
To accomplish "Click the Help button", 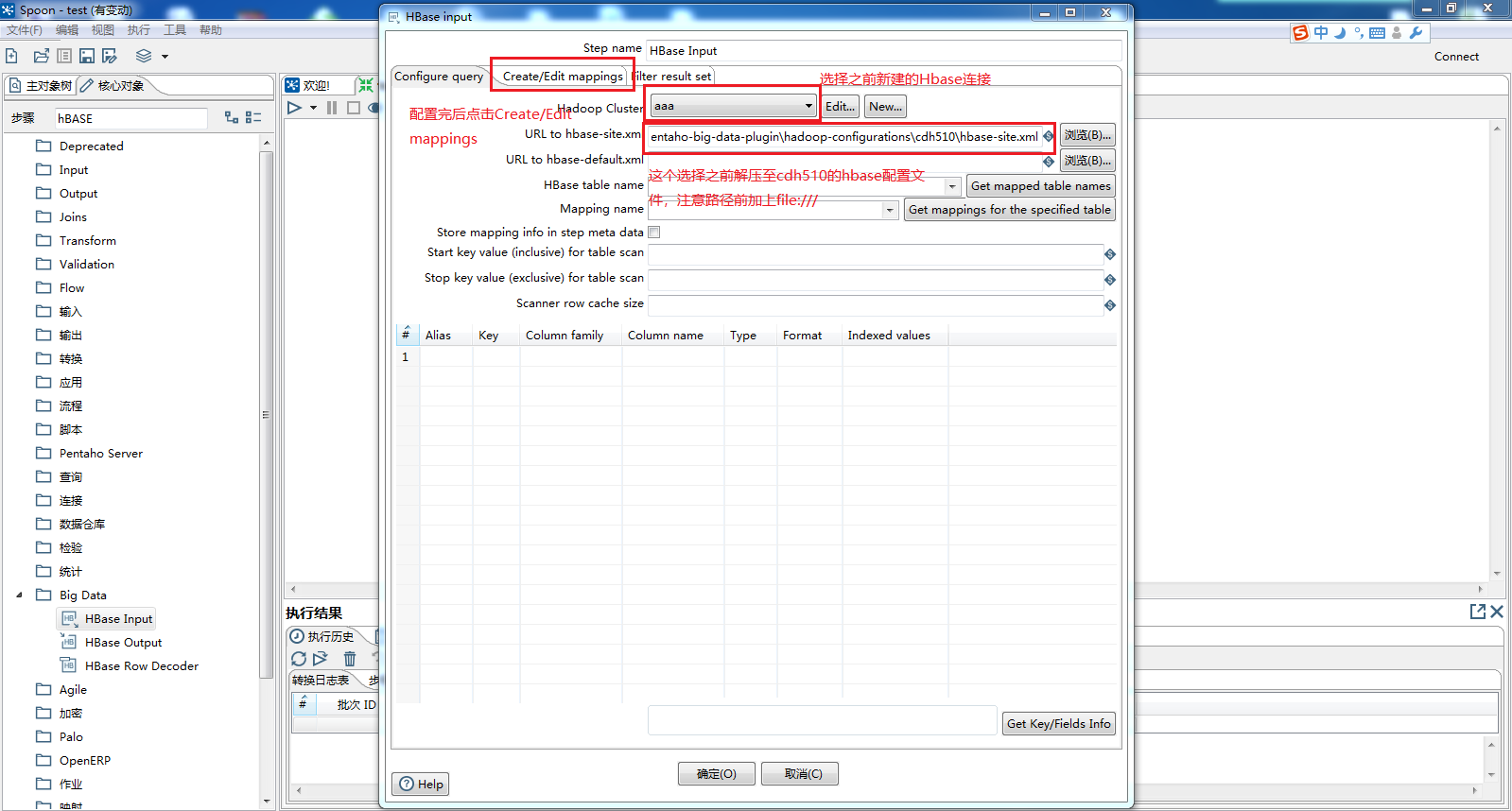I will tap(421, 784).
